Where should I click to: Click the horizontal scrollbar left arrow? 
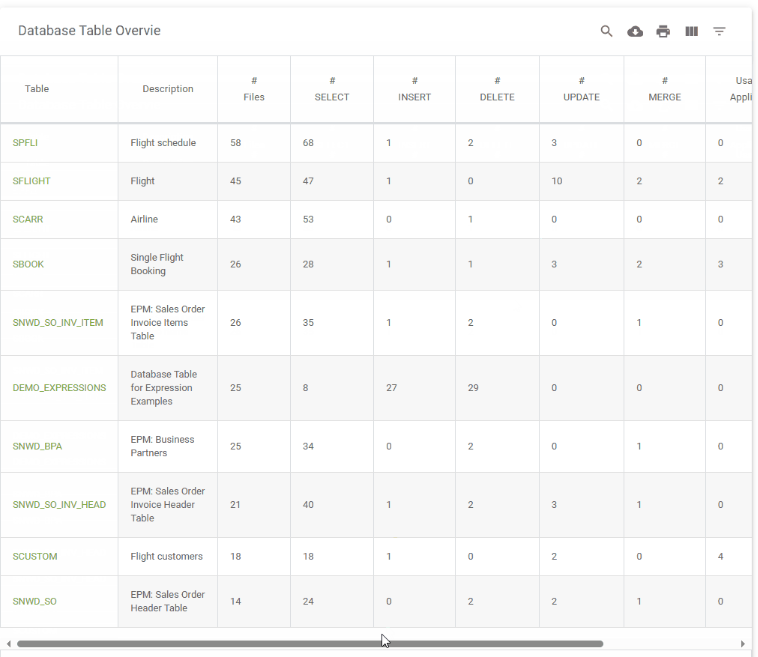[8, 644]
